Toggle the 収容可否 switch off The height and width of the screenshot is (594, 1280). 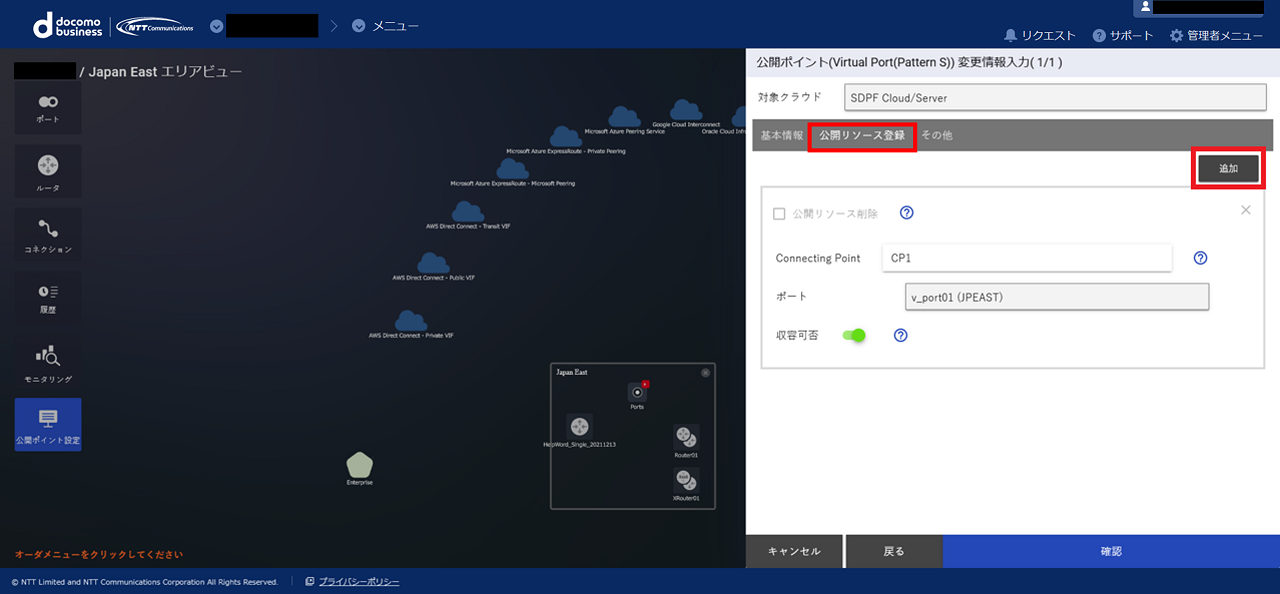854,335
